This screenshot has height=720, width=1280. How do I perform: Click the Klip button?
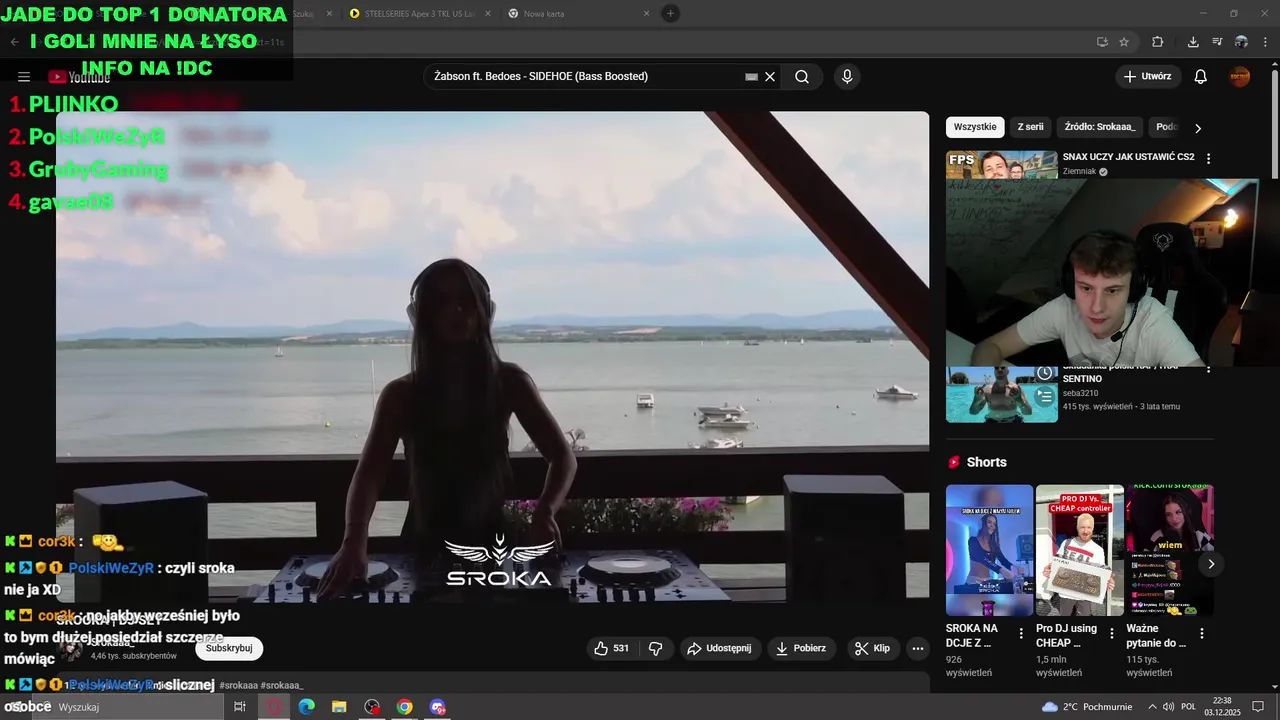click(x=872, y=648)
